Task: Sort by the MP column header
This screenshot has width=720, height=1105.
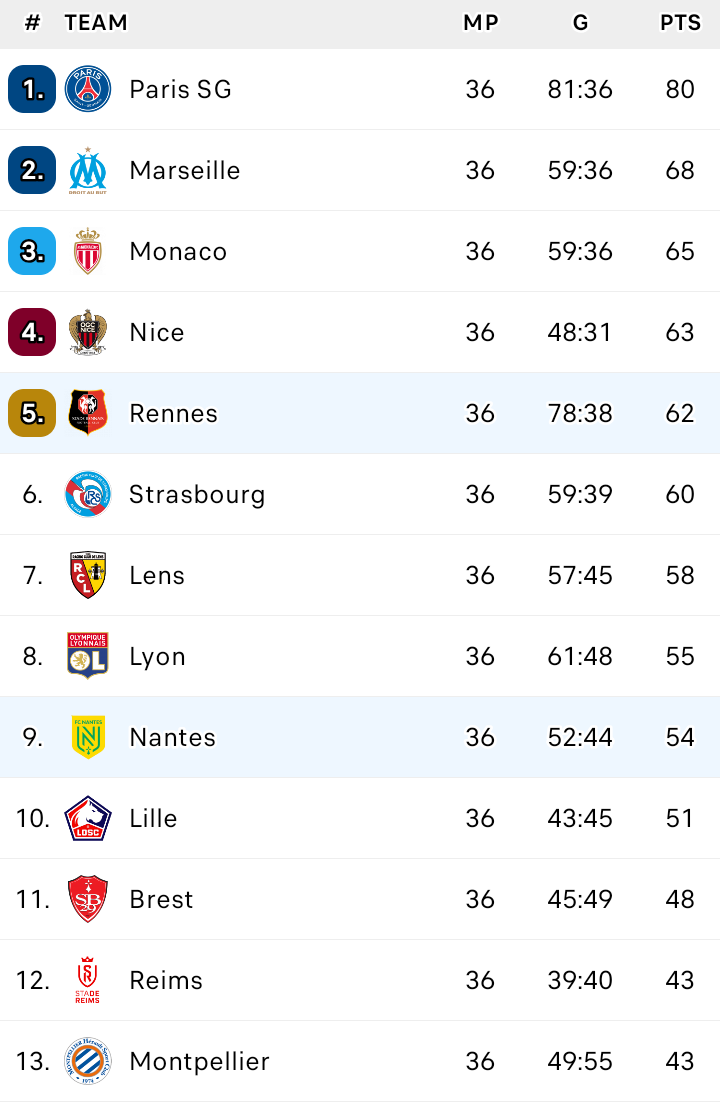Action: [x=480, y=23]
